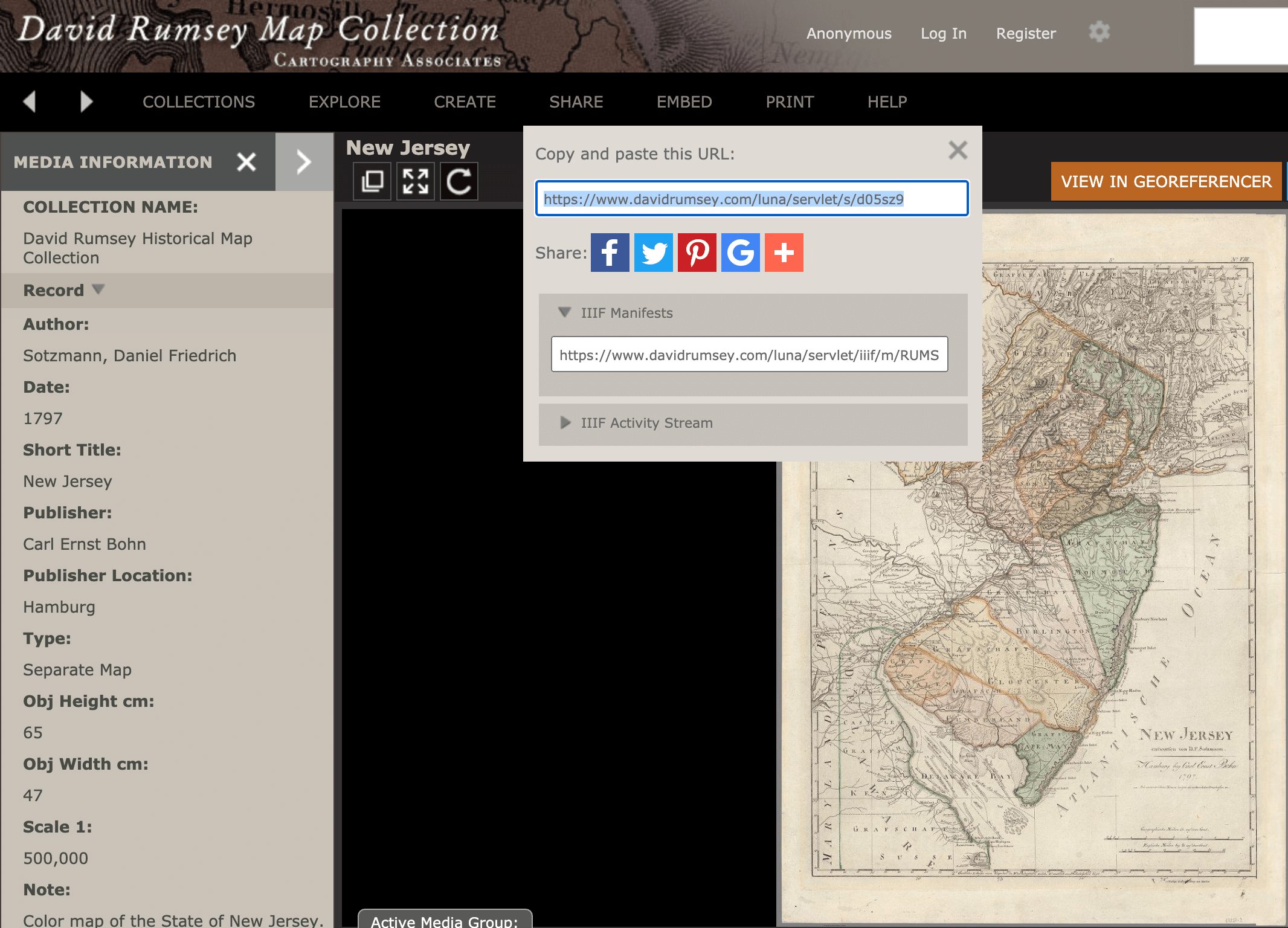The image size is (1288, 928).
Task: Share map on Facebook
Action: pos(610,253)
